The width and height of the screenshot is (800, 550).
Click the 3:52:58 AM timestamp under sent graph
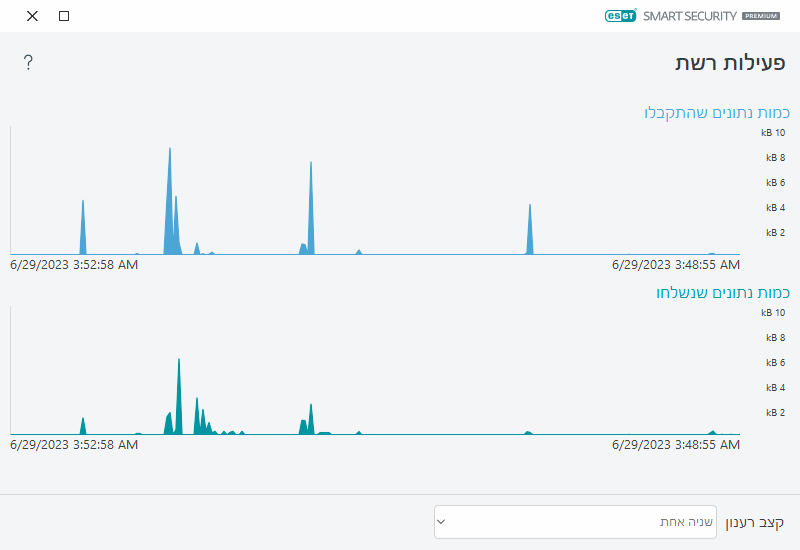tap(74, 445)
